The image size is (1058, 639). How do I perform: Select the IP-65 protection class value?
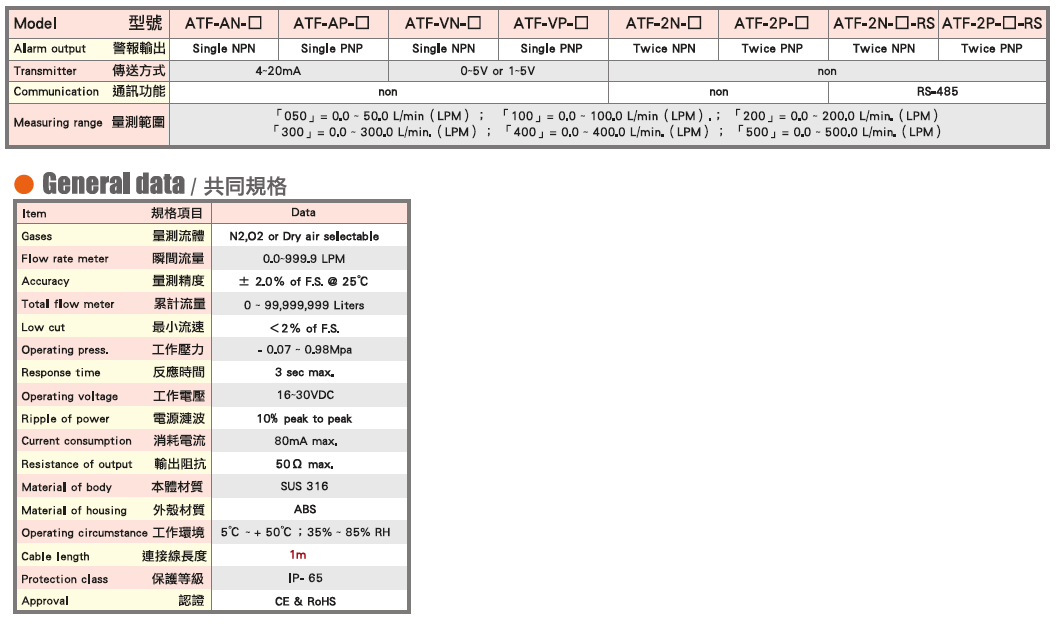pyautogui.click(x=305, y=578)
